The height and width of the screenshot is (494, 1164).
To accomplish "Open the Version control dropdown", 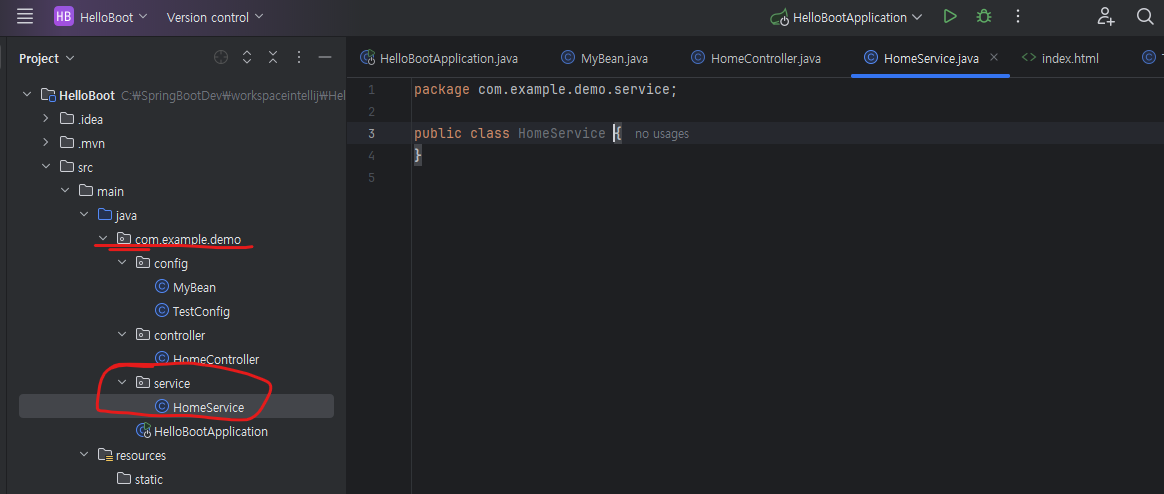I will click(215, 16).
